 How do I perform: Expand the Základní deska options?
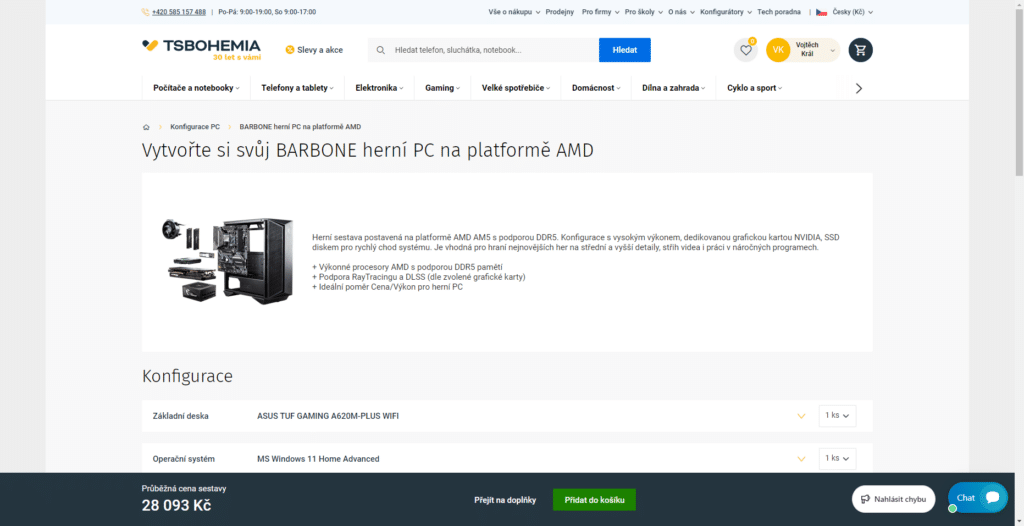point(800,416)
